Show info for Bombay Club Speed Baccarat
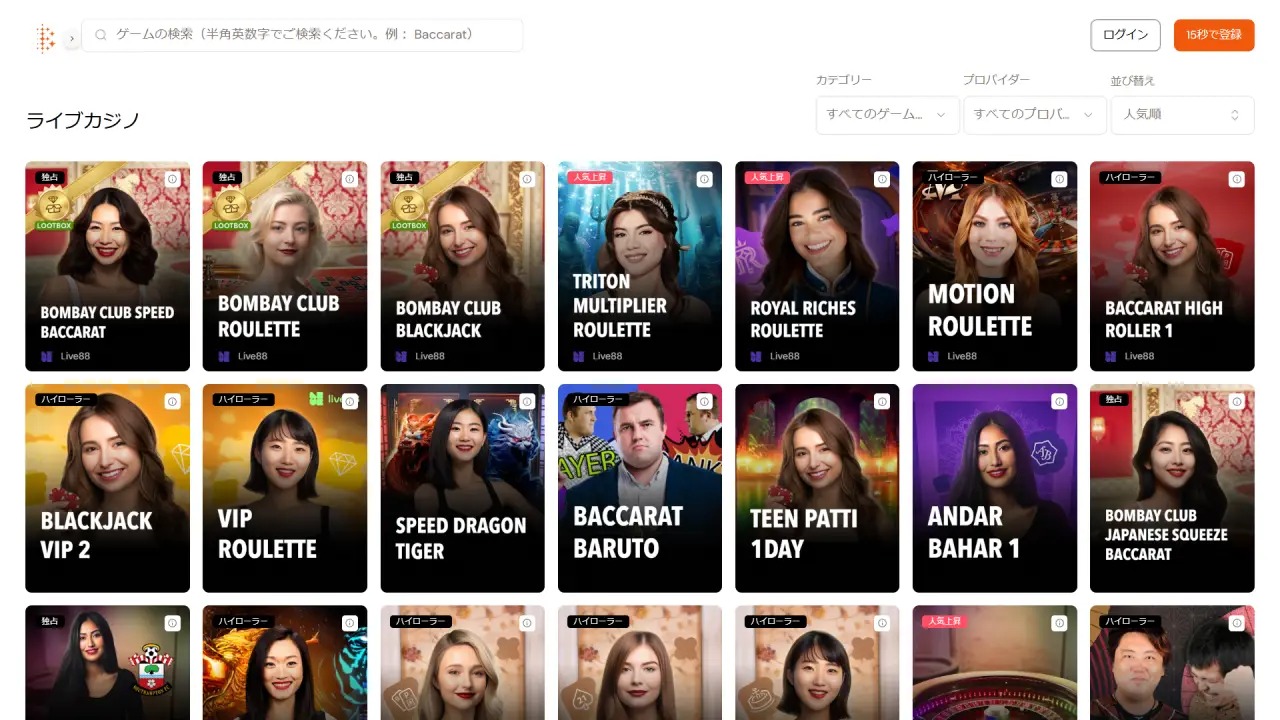Viewport: 1280px width, 720px height. click(x=172, y=179)
